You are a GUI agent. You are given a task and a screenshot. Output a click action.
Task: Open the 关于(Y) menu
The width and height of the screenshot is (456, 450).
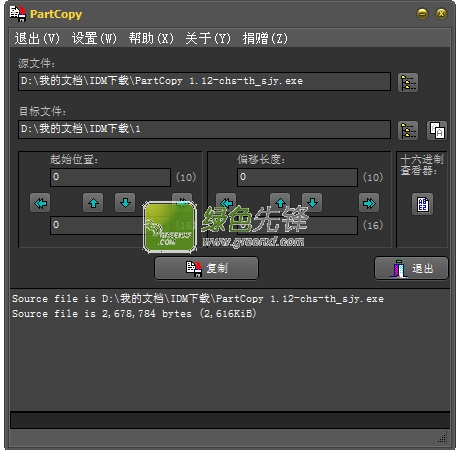pyautogui.click(x=208, y=38)
